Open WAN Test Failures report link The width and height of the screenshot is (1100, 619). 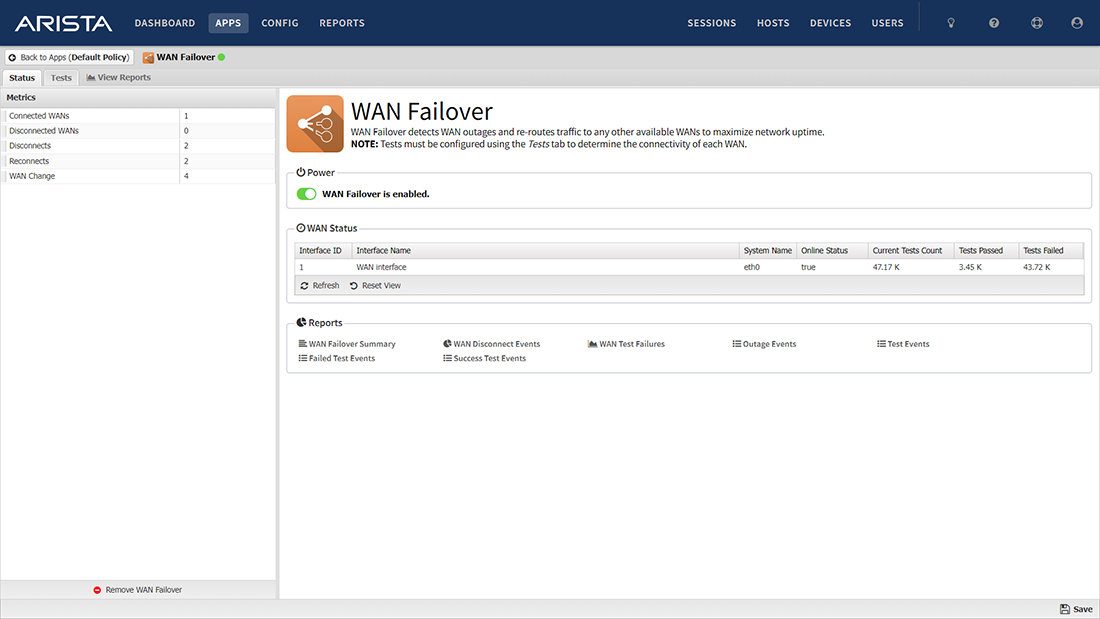pos(626,344)
